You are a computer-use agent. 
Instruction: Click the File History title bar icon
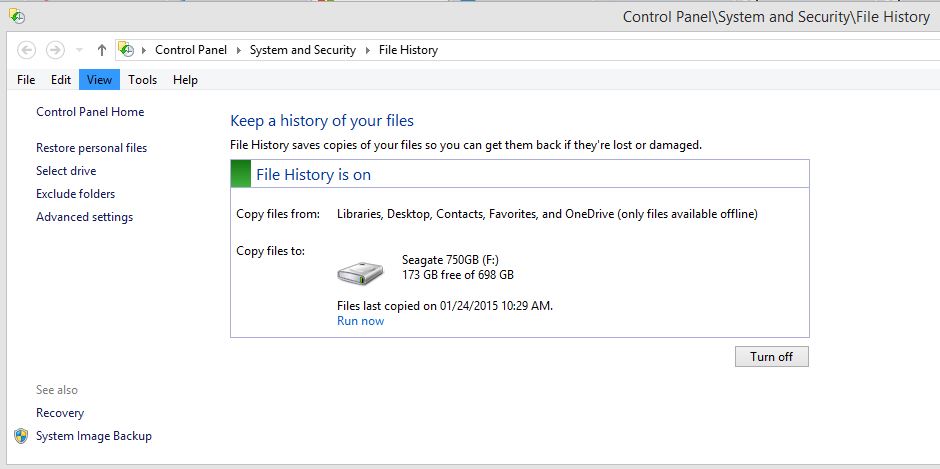(x=17, y=17)
